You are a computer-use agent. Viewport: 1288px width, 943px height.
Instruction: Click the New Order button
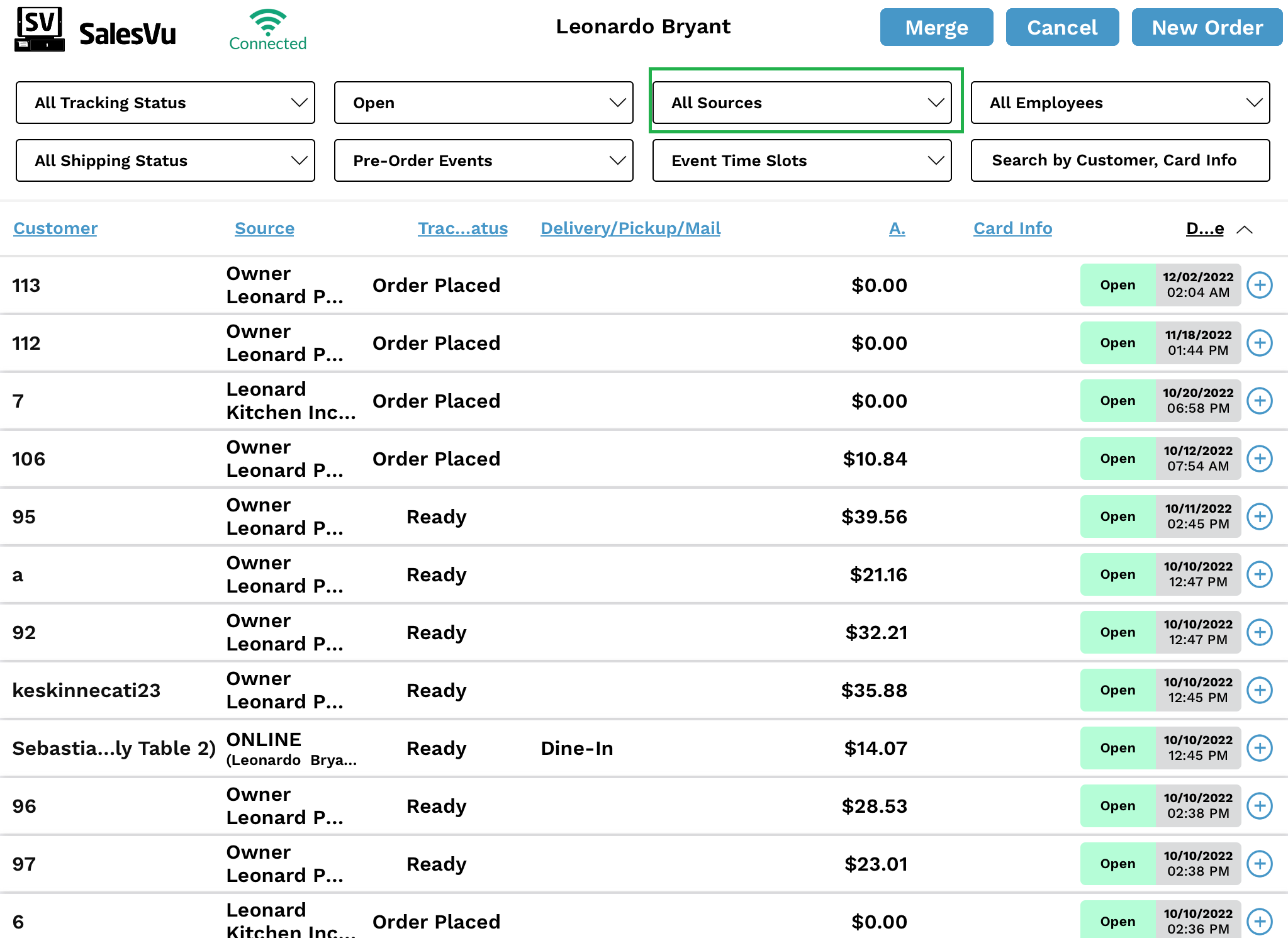[x=1207, y=28]
